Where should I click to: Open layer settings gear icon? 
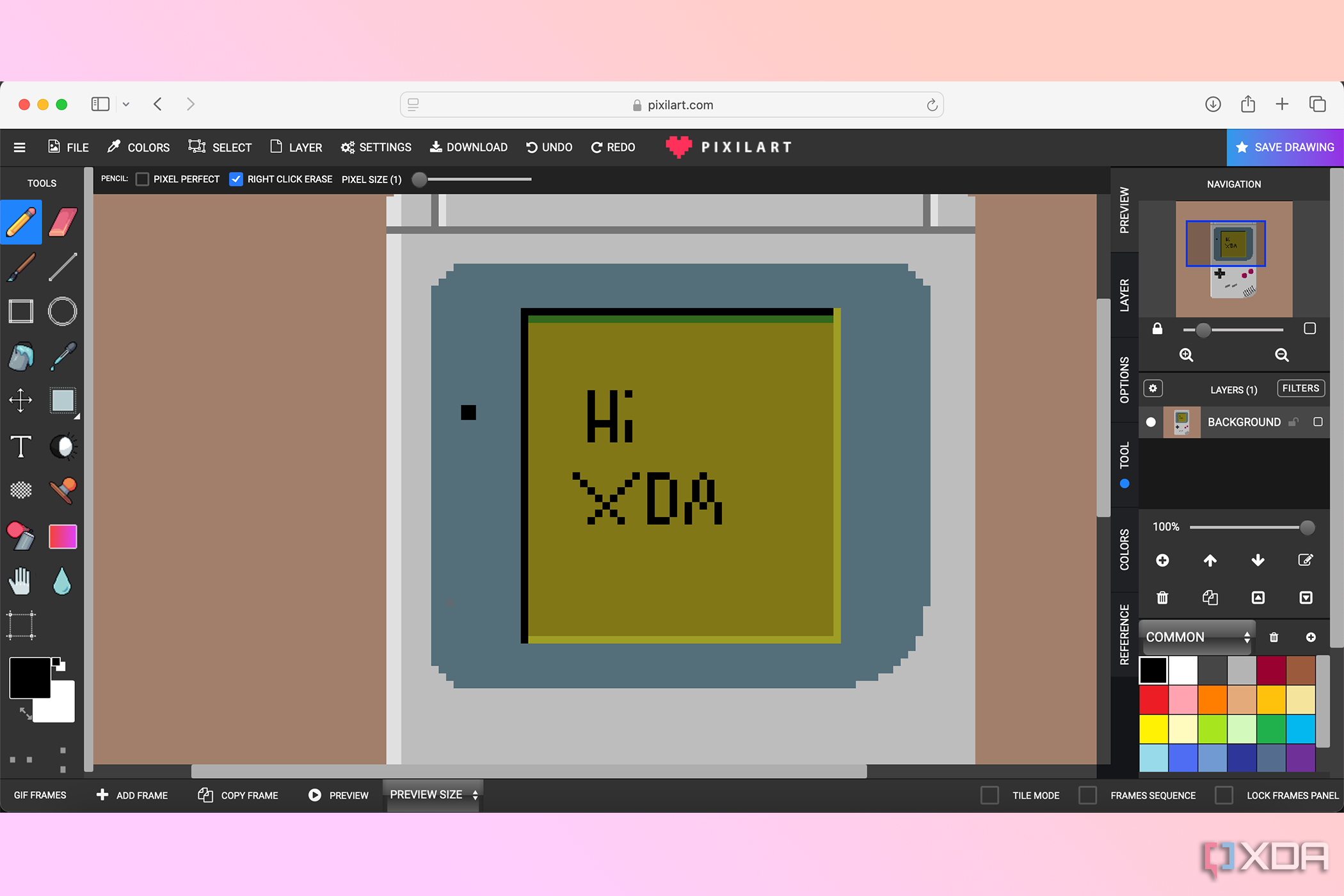coord(1153,388)
